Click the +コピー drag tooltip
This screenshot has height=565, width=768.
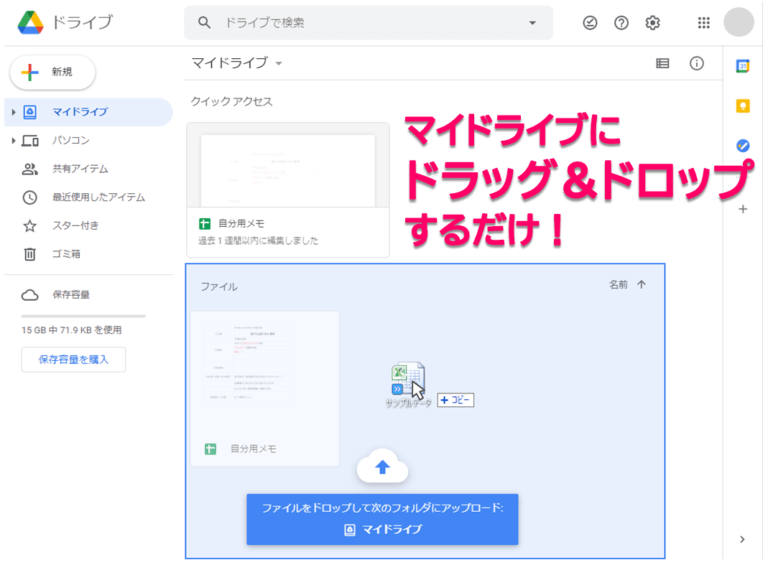(x=456, y=400)
